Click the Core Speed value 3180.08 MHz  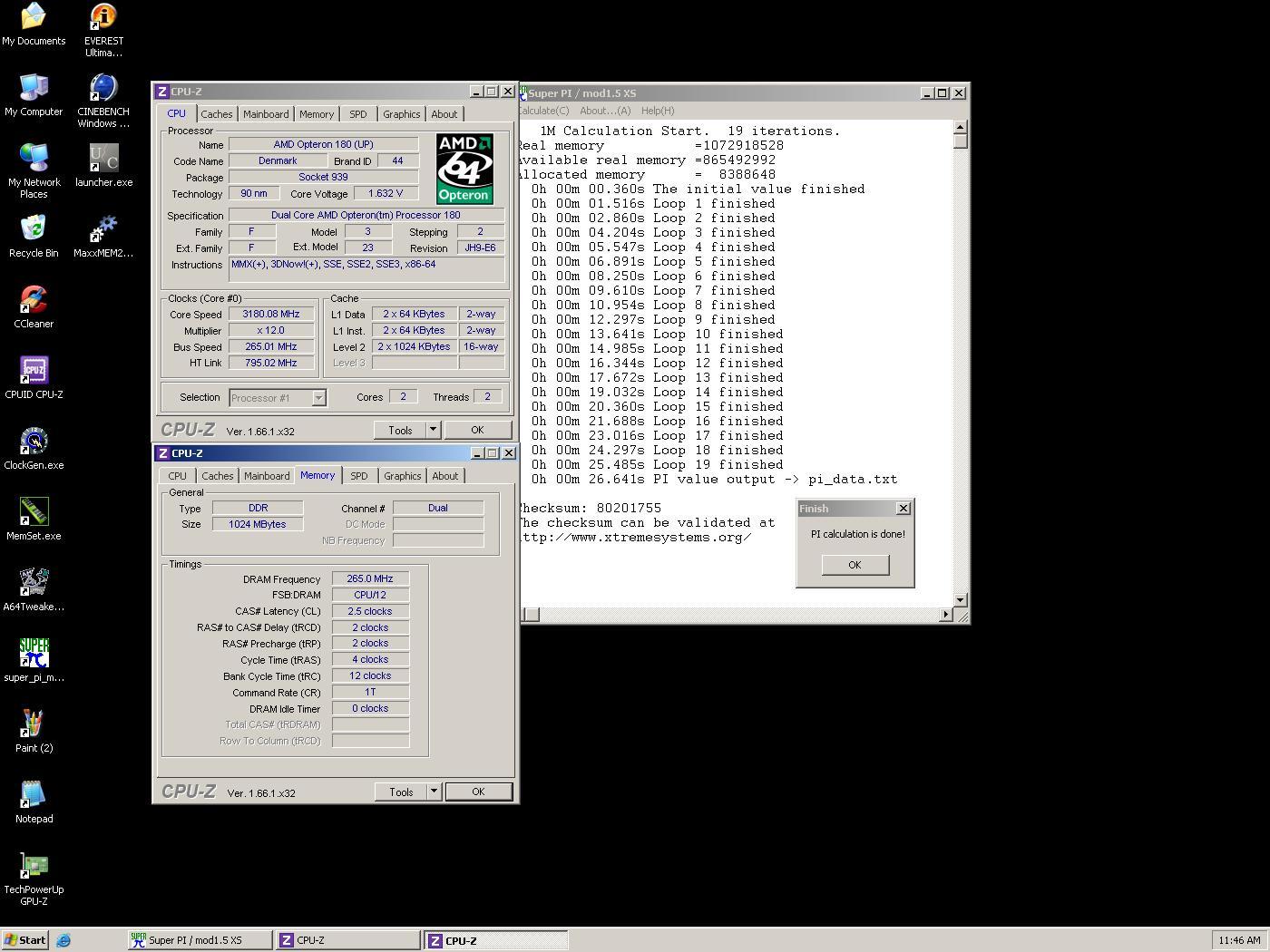pos(271,314)
